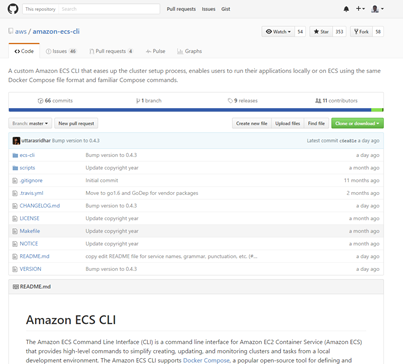This screenshot has height=364, width=403.
Task: Click Find file button
Action: coord(316,123)
